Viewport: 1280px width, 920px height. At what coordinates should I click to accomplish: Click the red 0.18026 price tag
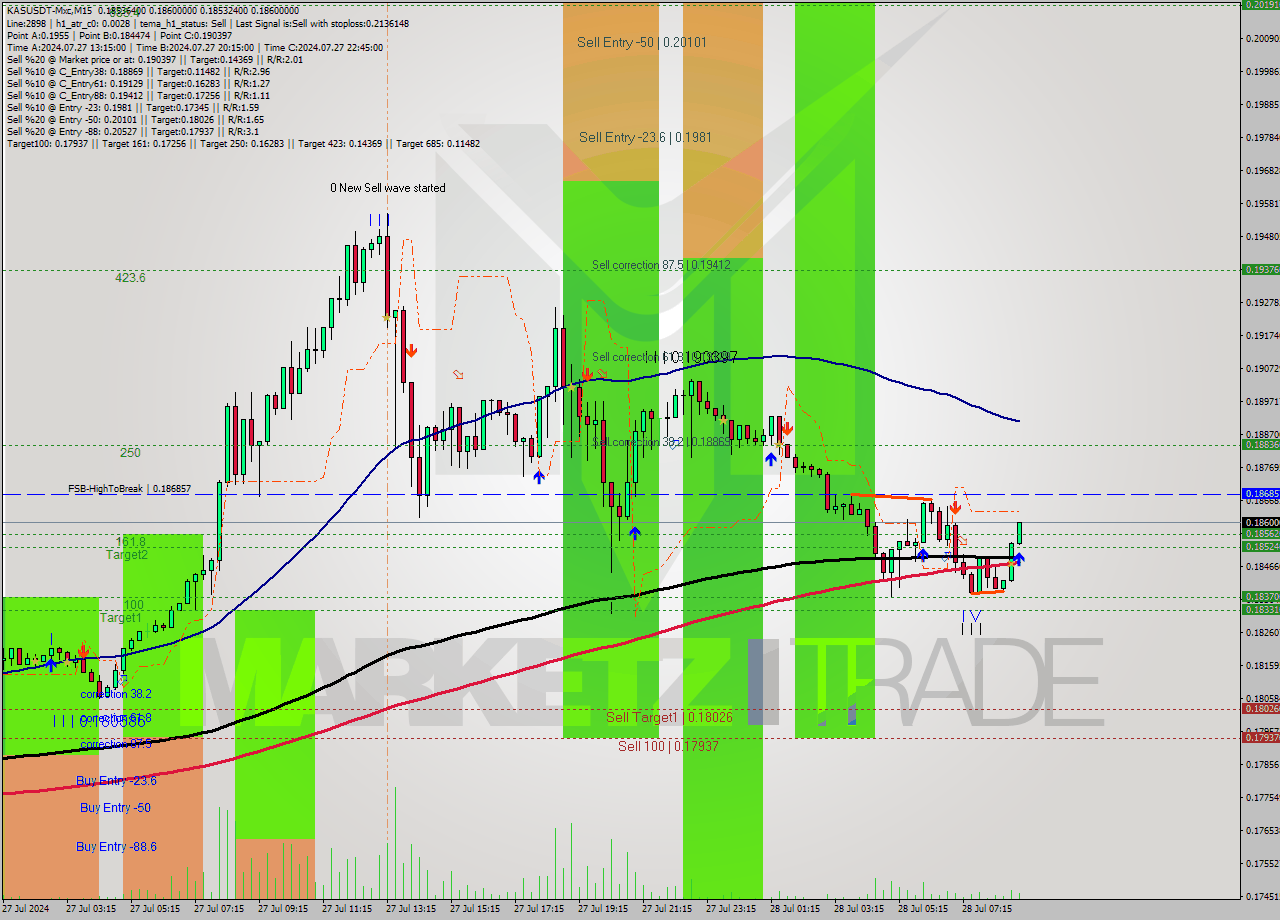tap(1260, 709)
